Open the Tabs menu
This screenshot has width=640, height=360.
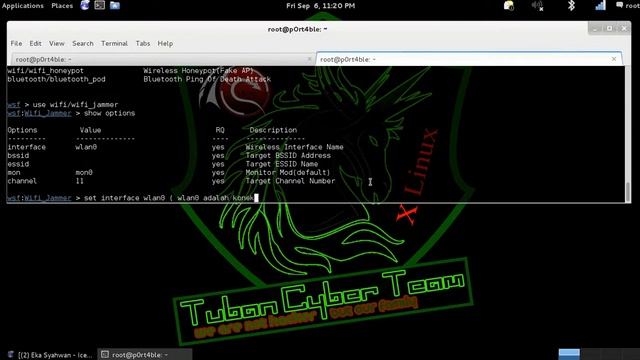pyautogui.click(x=143, y=43)
